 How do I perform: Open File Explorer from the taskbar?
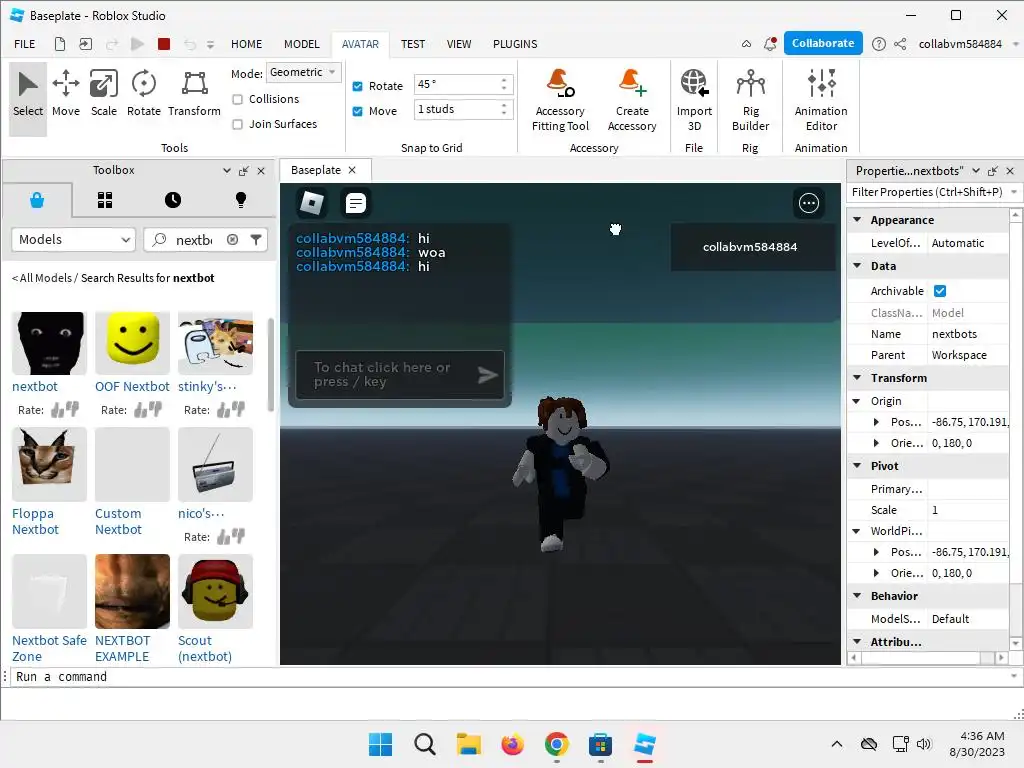tap(468, 744)
